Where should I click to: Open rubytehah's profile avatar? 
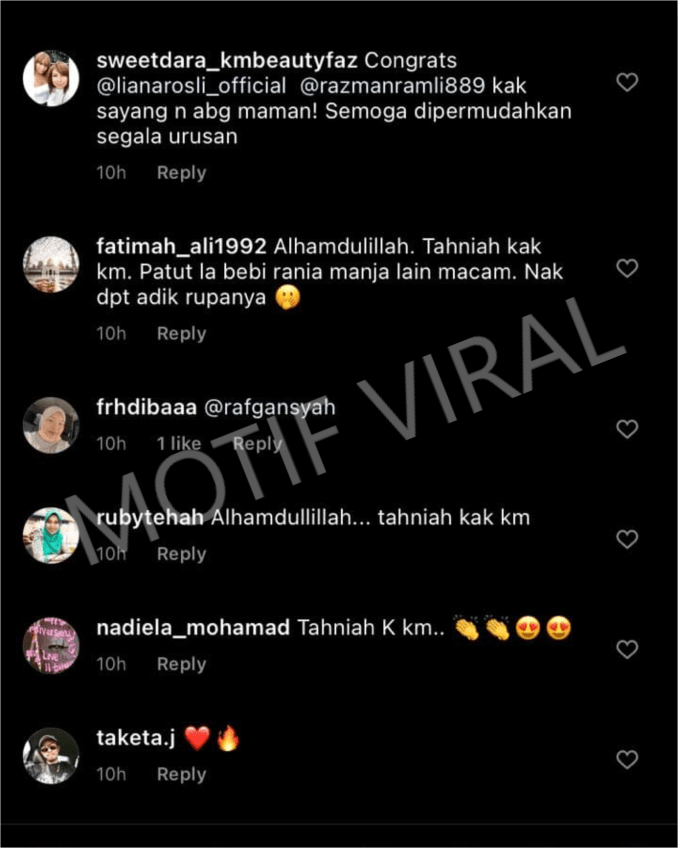tap(51, 535)
